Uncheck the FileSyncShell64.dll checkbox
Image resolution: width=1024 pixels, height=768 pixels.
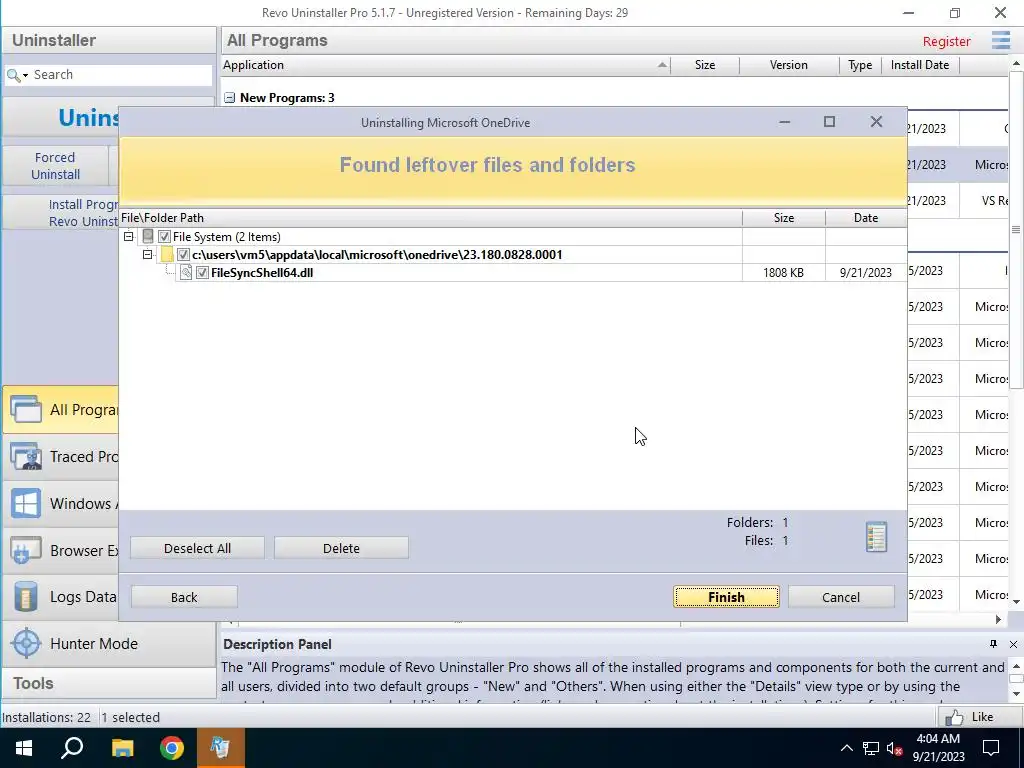click(x=202, y=272)
